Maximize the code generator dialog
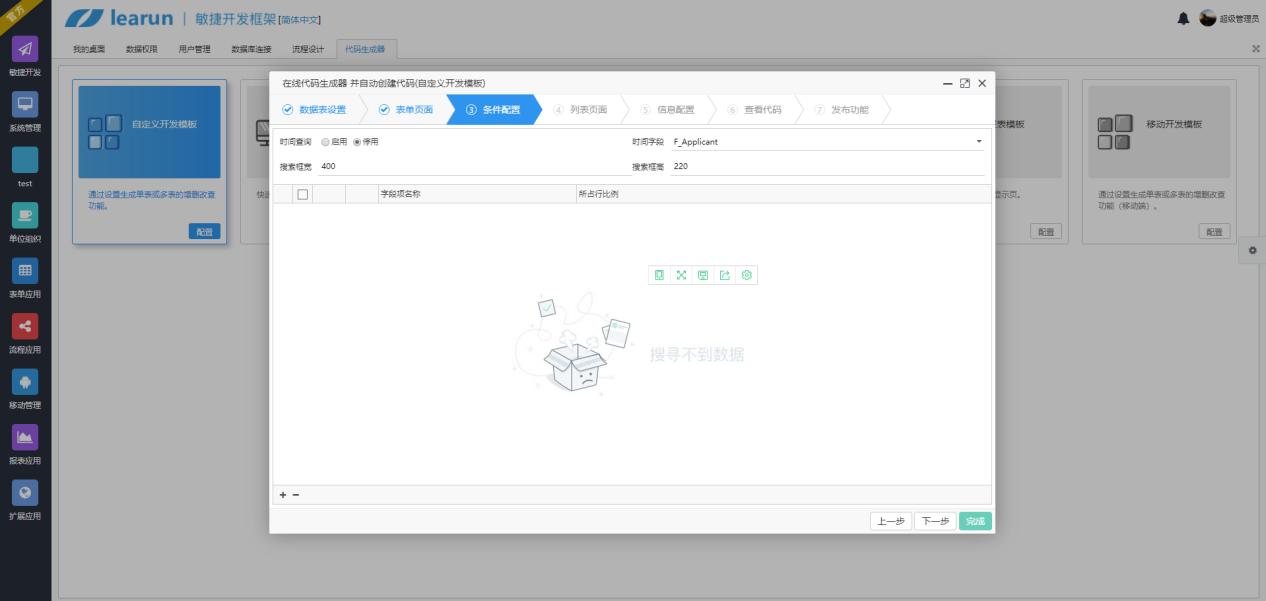 point(965,83)
